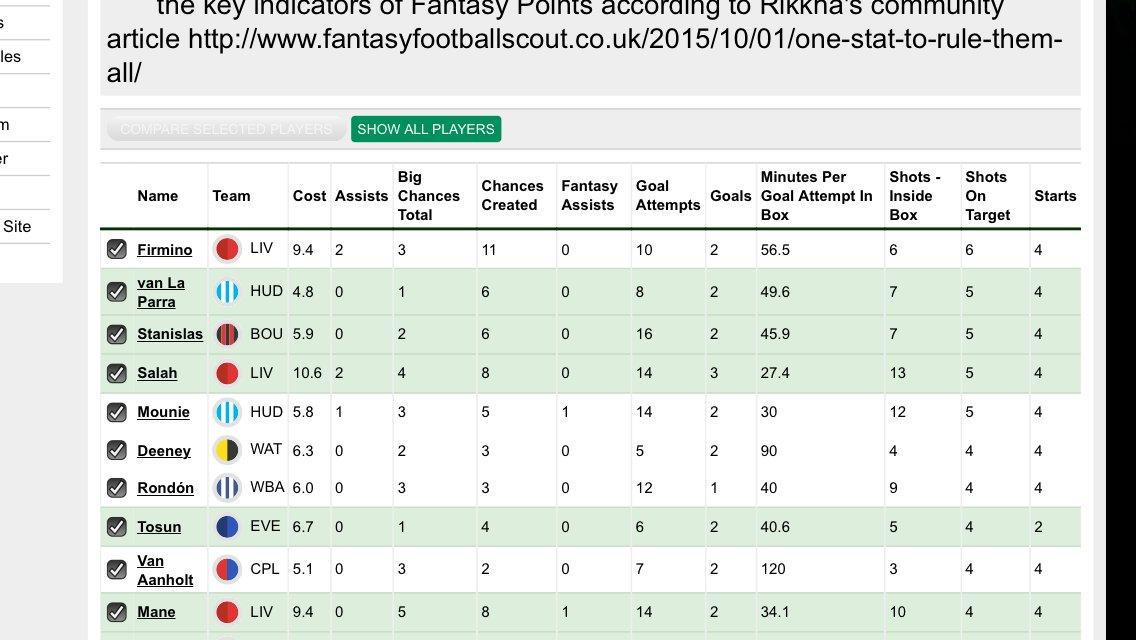Image resolution: width=1136 pixels, height=640 pixels.
Task: Click the Bournemouth badge next to Stanislas
Action: [x=227, y=334]
